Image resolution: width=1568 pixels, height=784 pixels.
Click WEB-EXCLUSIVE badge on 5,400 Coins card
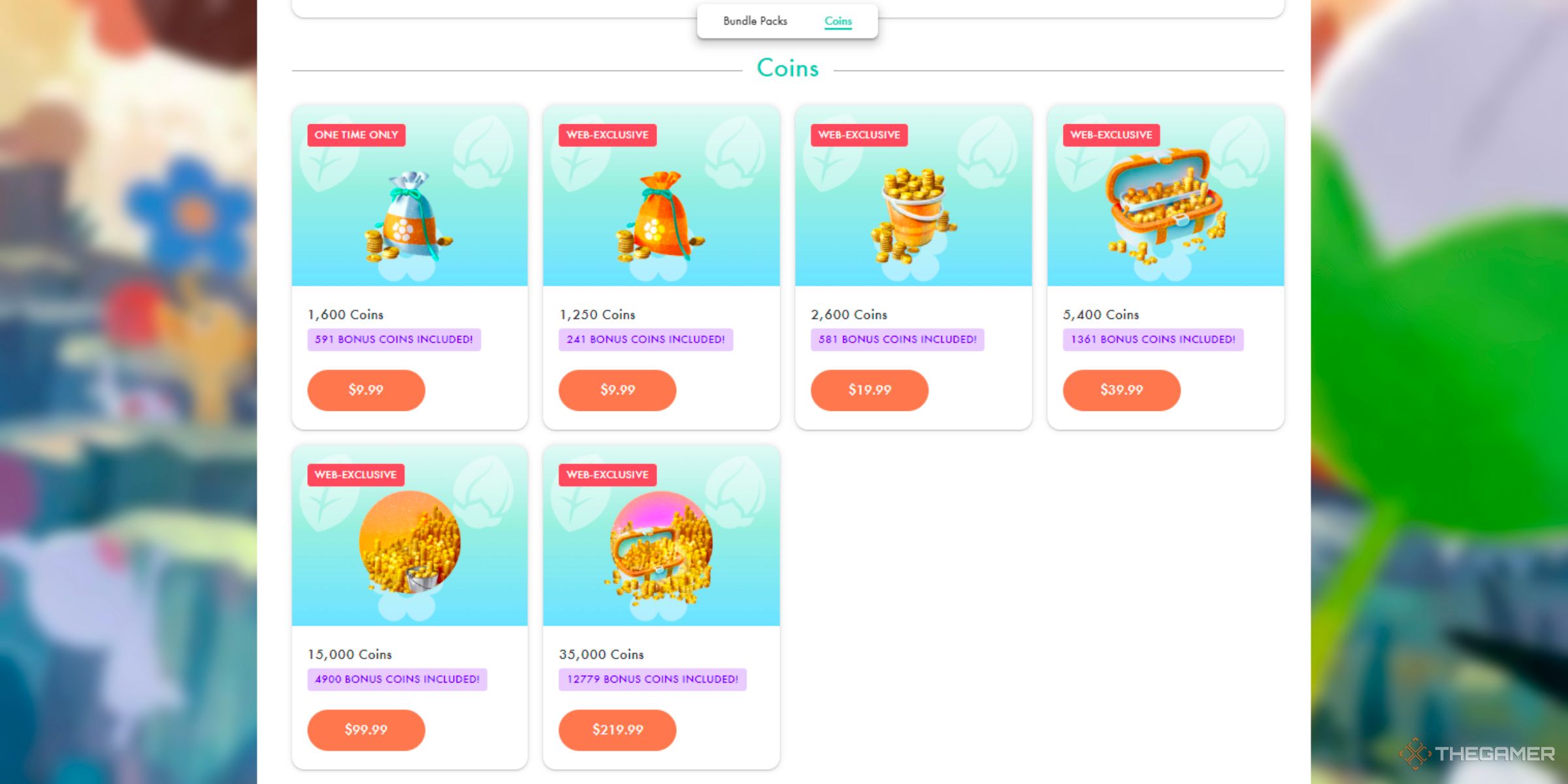click(x=1111, y=135)
